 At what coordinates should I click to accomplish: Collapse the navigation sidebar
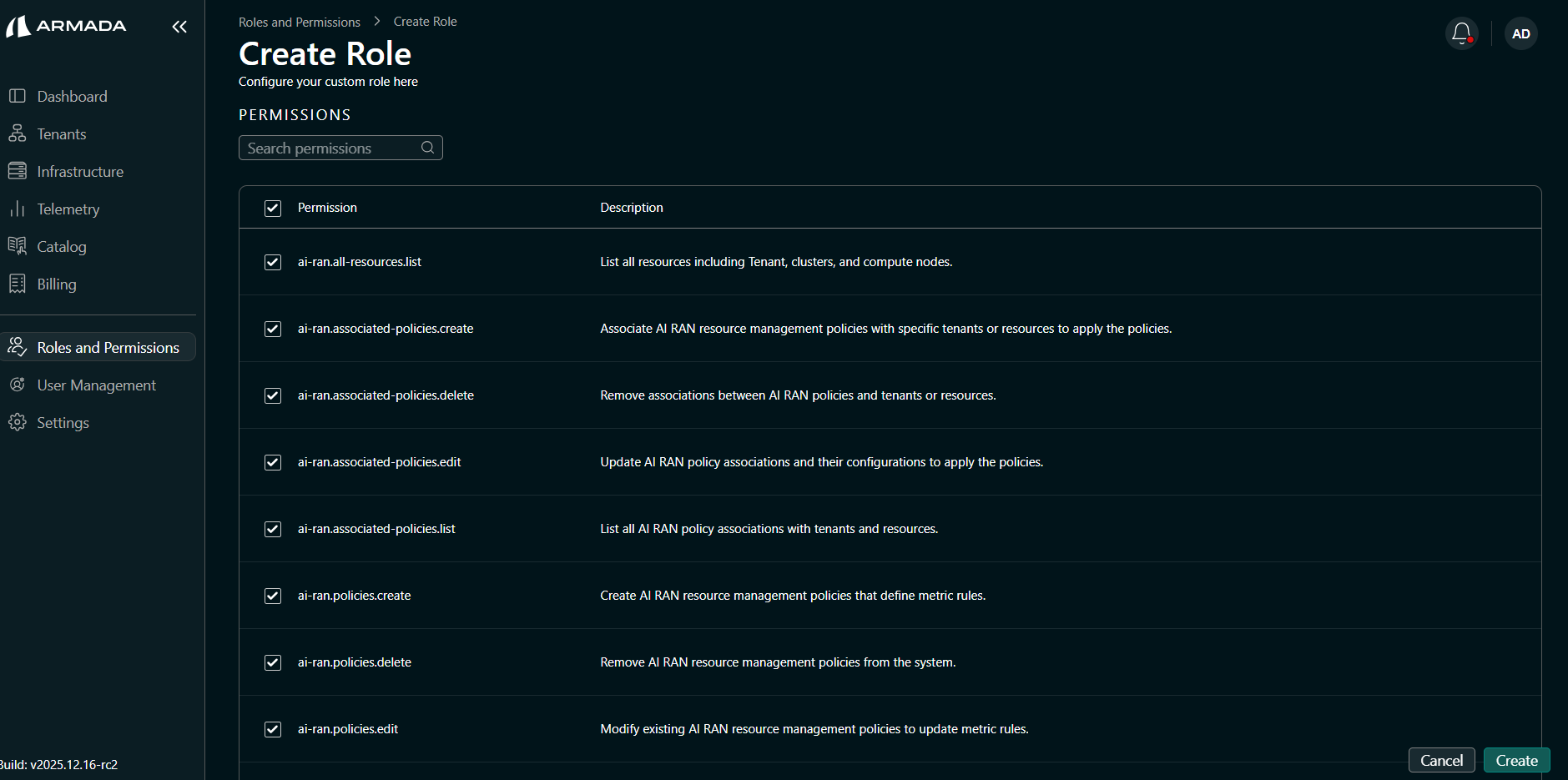[179, 27]
